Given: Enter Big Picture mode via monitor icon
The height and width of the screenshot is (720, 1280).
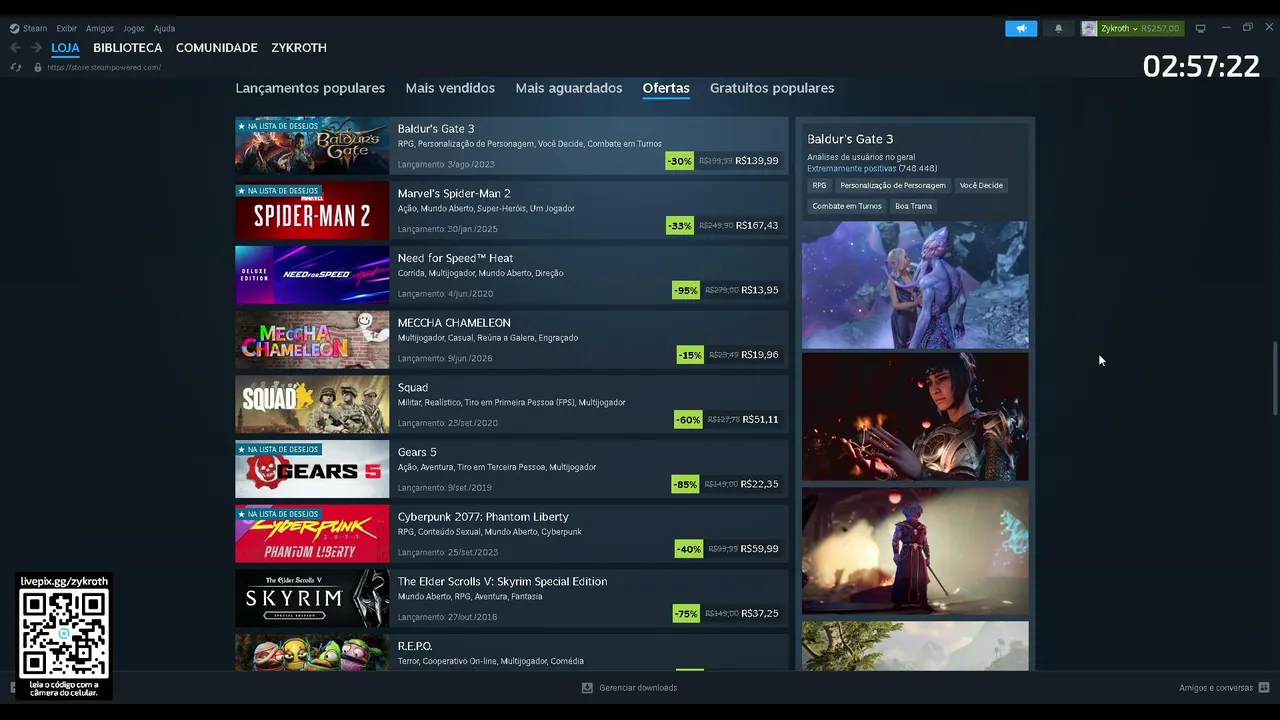Looking at the screenshot, I should (1201, 28).
